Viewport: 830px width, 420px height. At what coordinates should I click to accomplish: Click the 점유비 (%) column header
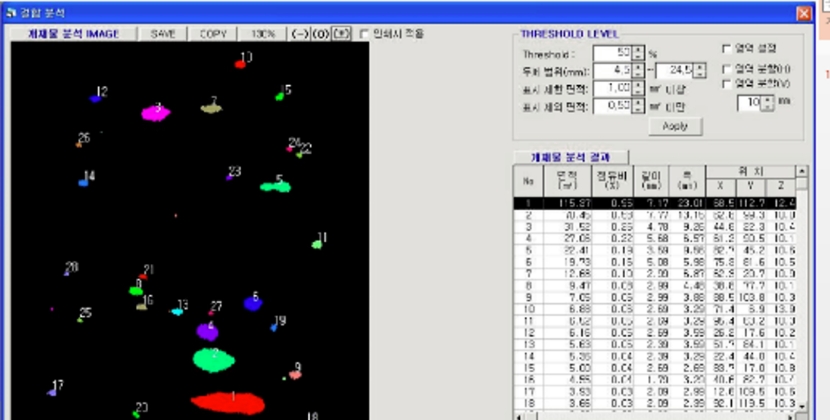612,181
